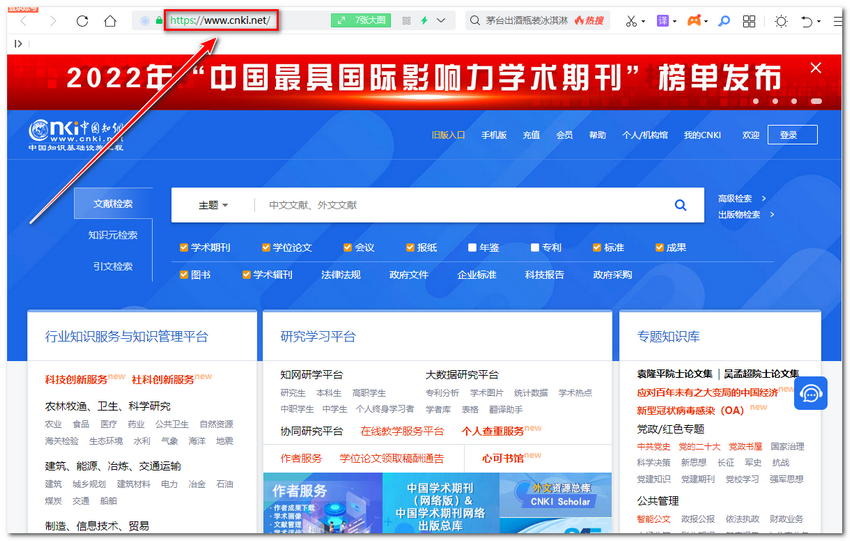Screen dimensions: 850x541
Task: Open 我的CNKI in top navigation
Action: pyautogui.click(x=702, y=135)
